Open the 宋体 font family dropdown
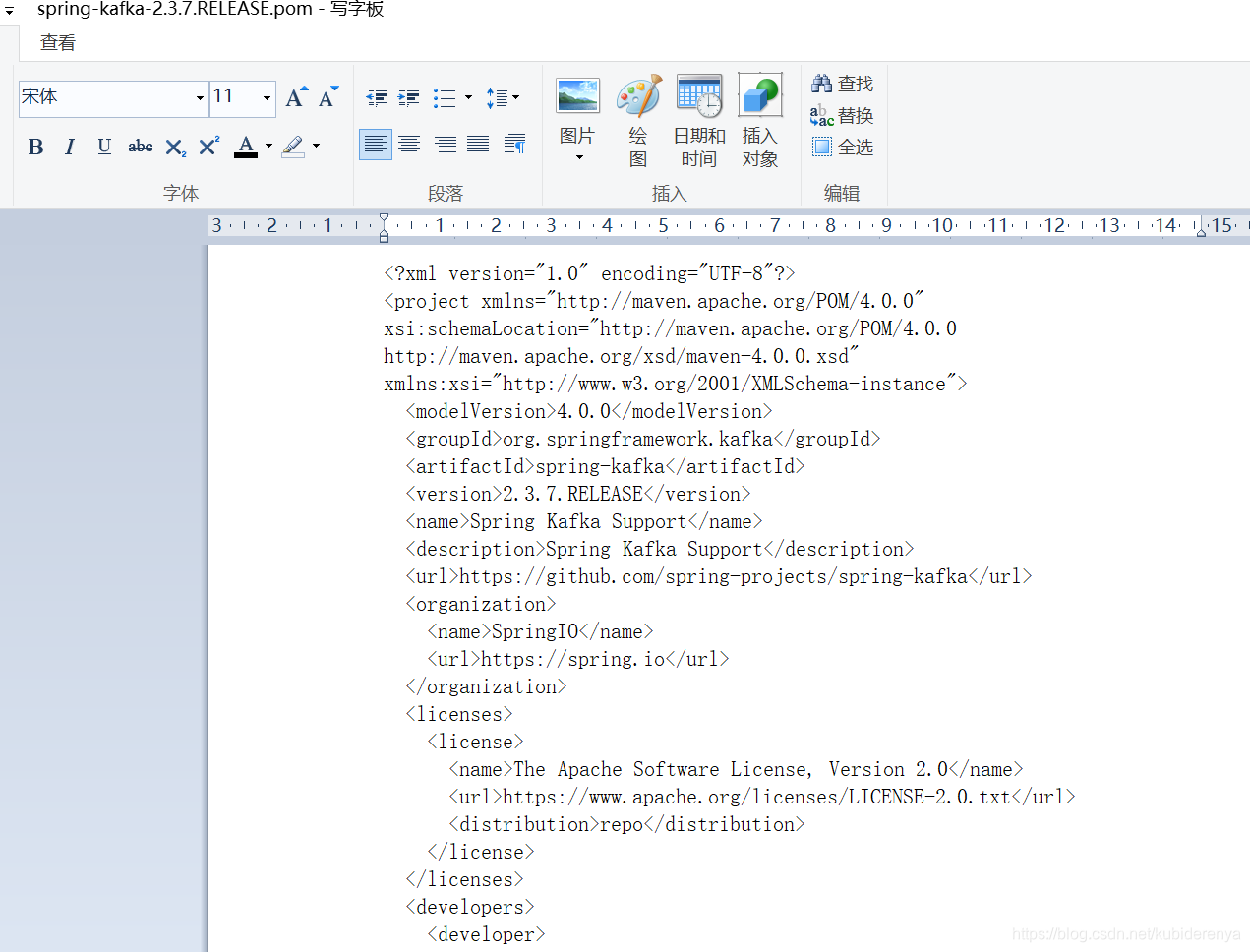Image resolution: width=1250 pixels, height=952 pixels. click(200, 98)
